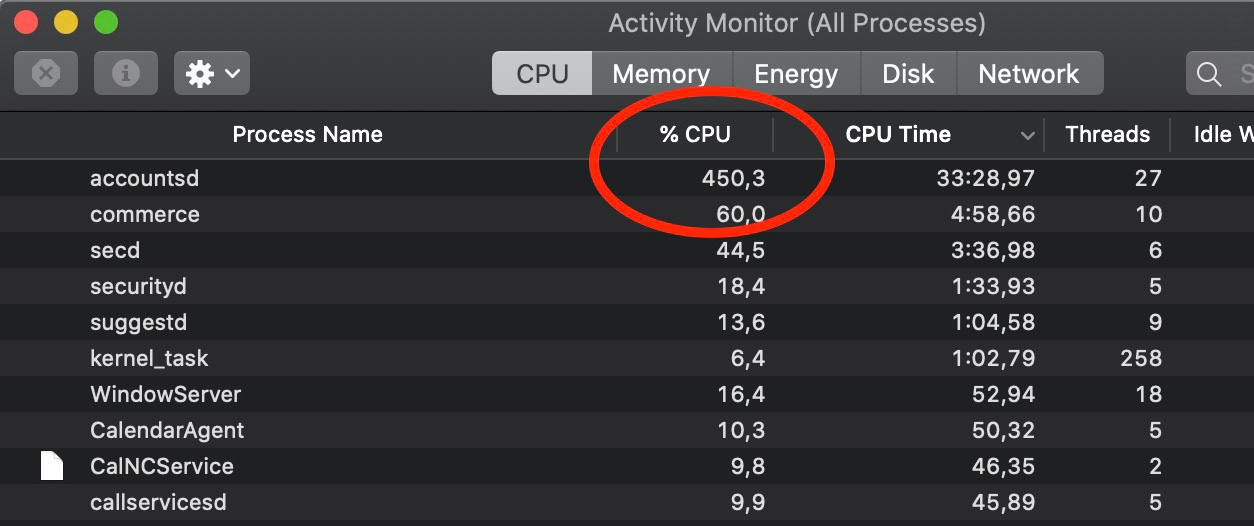Viewport: 1254px width, 526px height.
Task: Open the gear action menu
Action: coord(212,73)
